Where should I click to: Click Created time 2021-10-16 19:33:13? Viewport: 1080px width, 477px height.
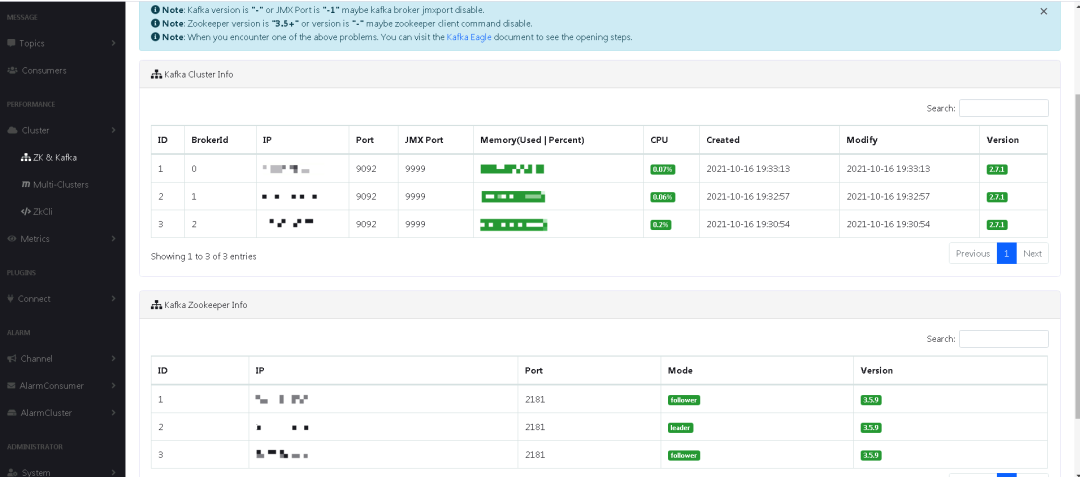click(748, 169)
